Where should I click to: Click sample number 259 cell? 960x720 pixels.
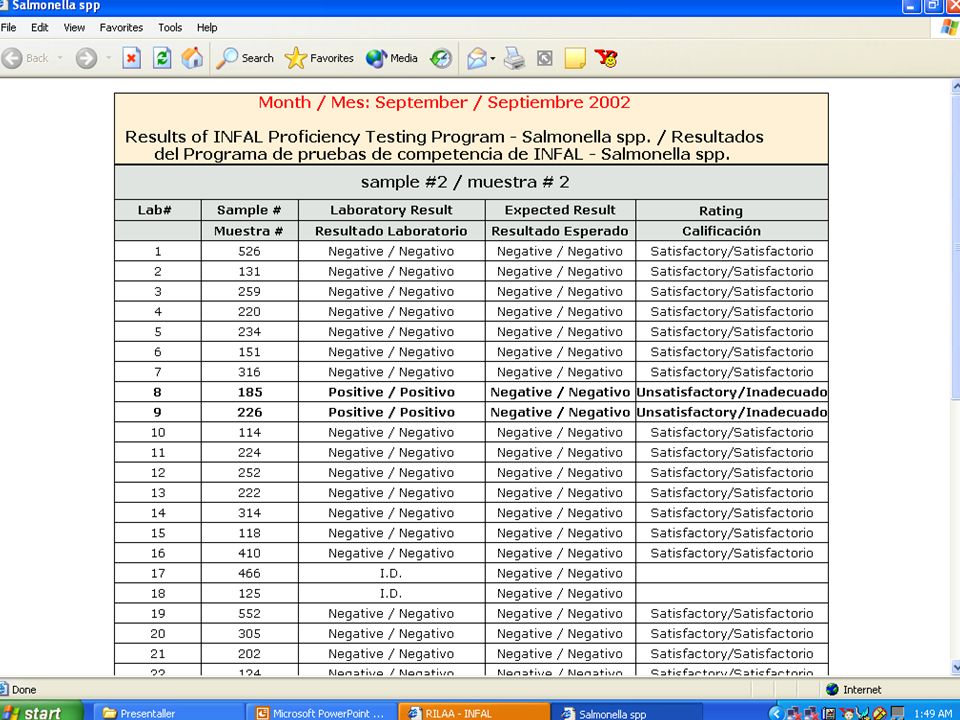coord(249,291)
